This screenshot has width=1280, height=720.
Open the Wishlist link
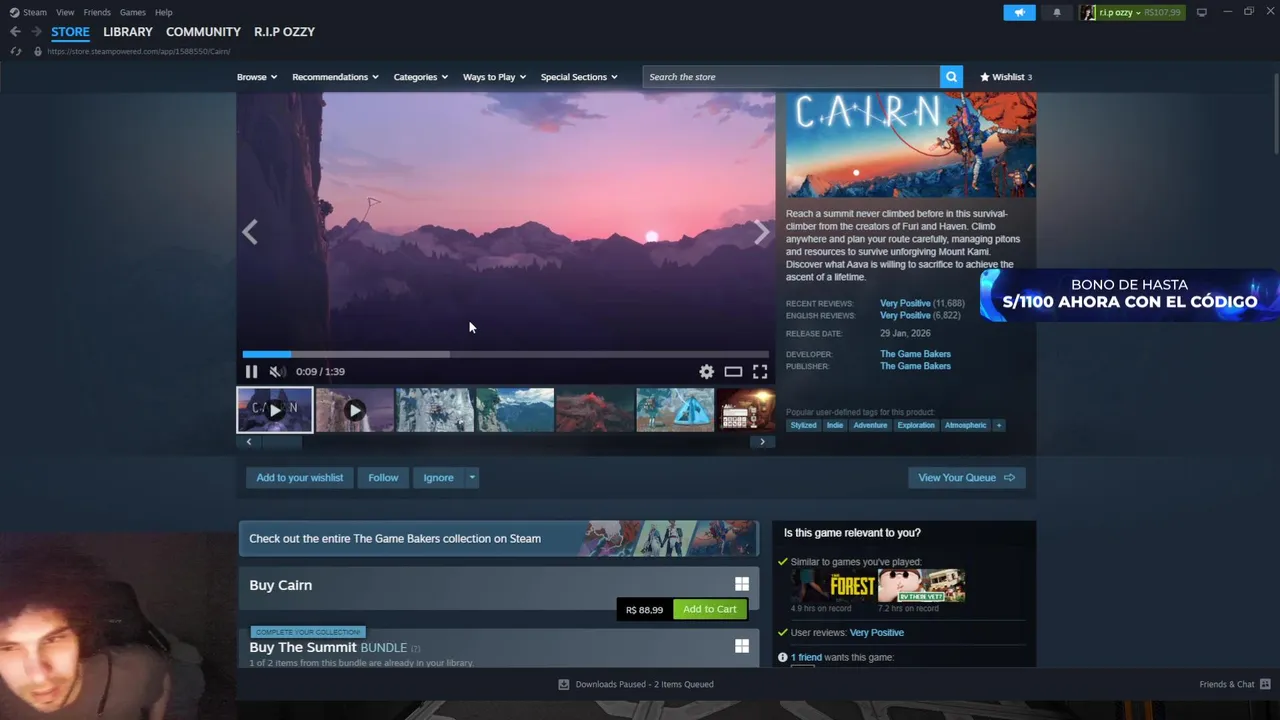tap(1006, 77)
